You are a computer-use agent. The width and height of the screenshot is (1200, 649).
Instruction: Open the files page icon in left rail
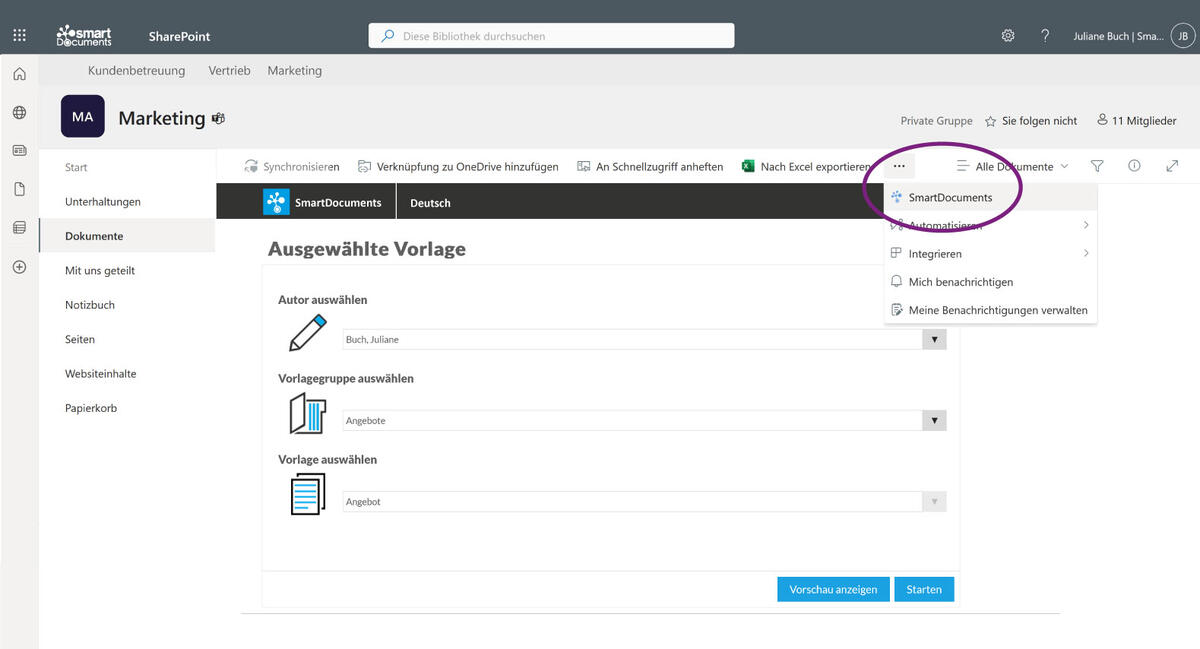coord(19,189)
